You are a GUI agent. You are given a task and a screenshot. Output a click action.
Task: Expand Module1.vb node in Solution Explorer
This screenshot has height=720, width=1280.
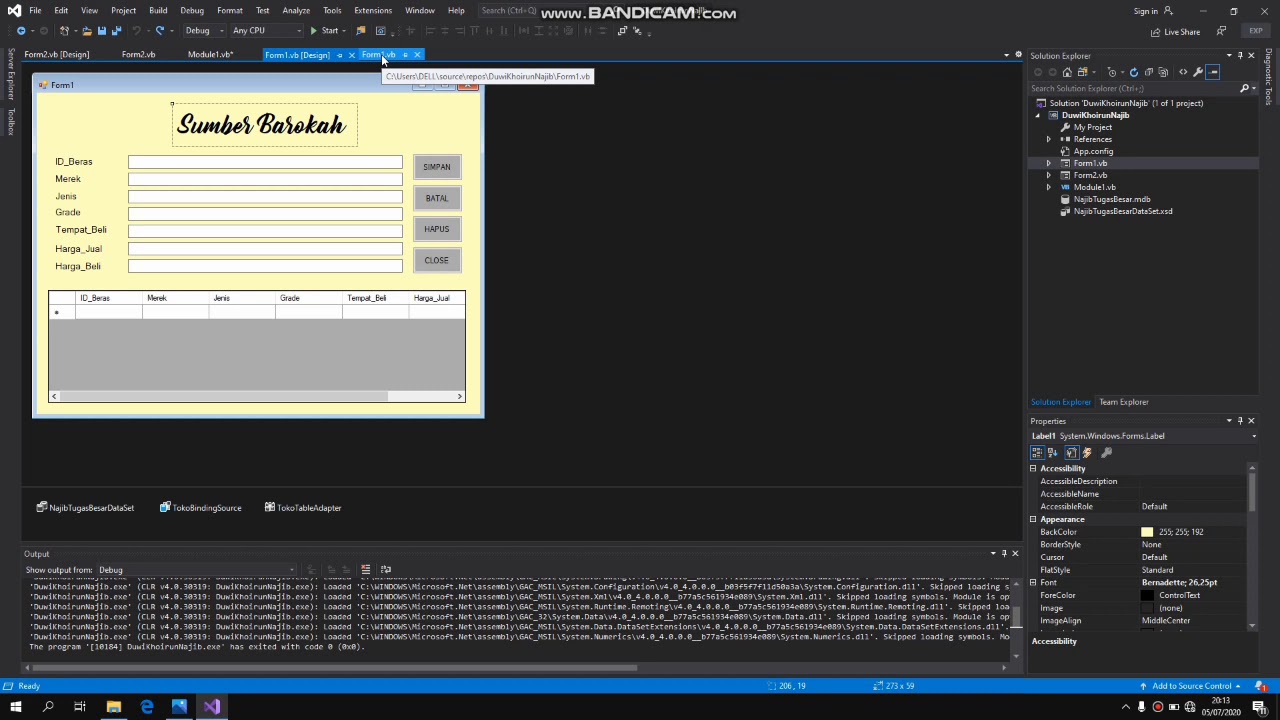1048,187
